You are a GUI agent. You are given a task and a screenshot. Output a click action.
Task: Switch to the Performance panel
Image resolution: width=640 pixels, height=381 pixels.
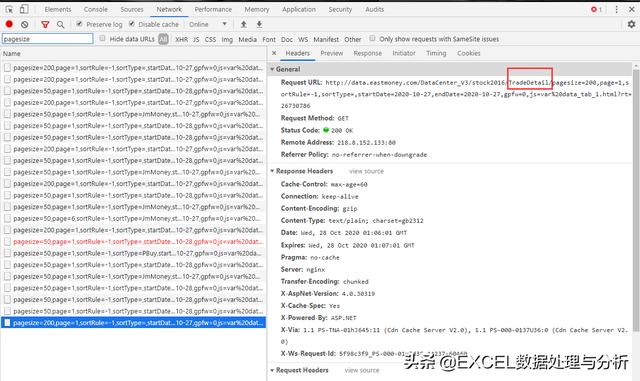(x=213, y=9)
